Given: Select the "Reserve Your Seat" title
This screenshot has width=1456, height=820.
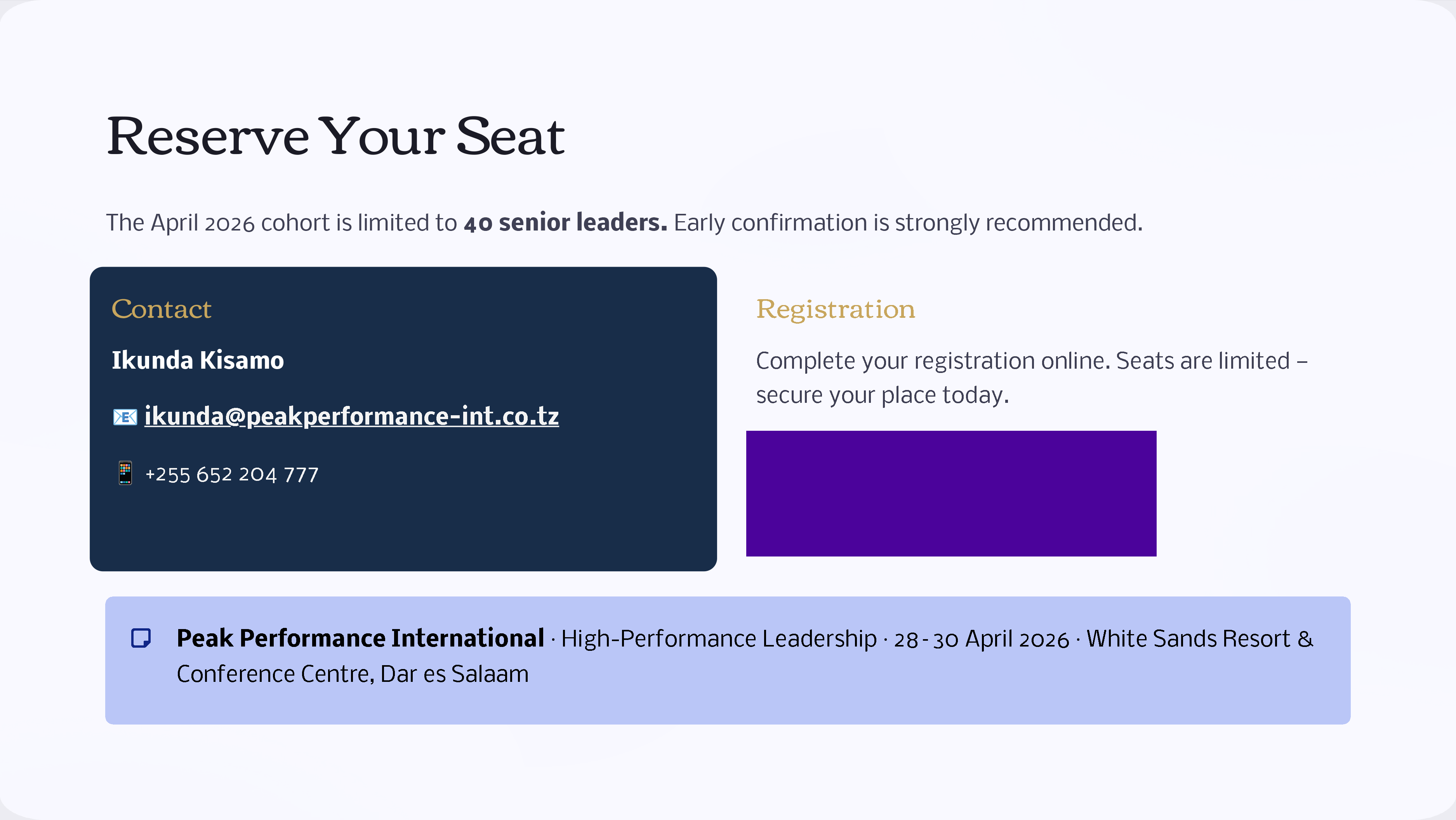Looking at the screenshot, I should point(336,136).
